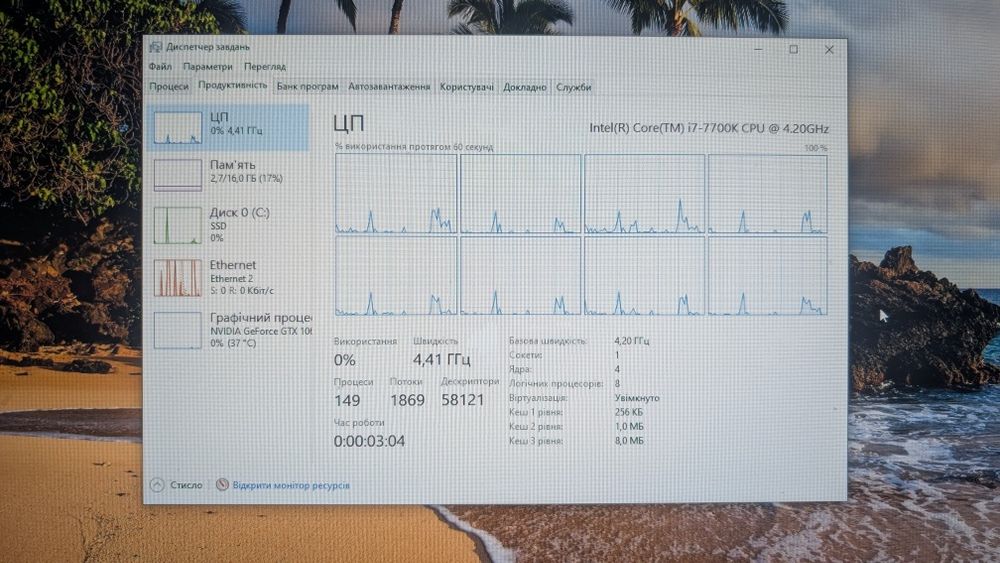Open the Параметри menu
1000x563 pixels.
click(207, 66)
